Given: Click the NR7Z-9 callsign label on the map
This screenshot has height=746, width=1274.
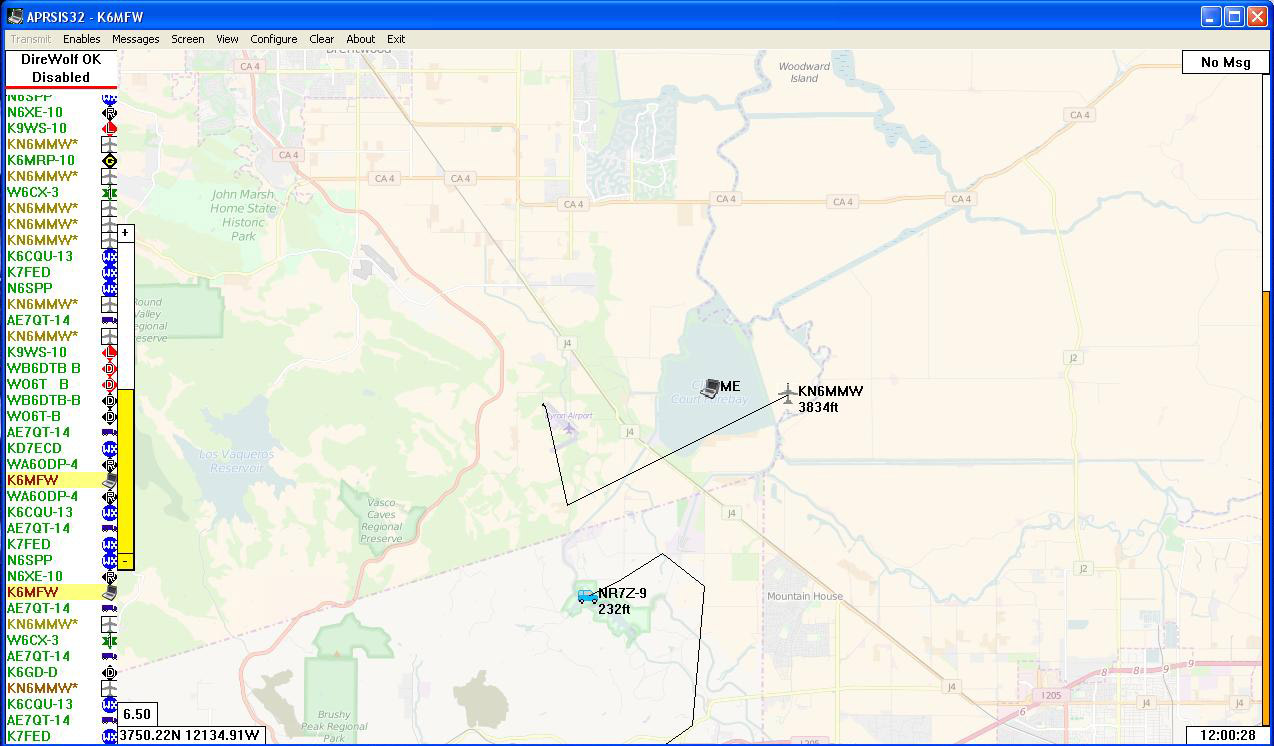Looking at the screenshot, I should tap(622, 593).
